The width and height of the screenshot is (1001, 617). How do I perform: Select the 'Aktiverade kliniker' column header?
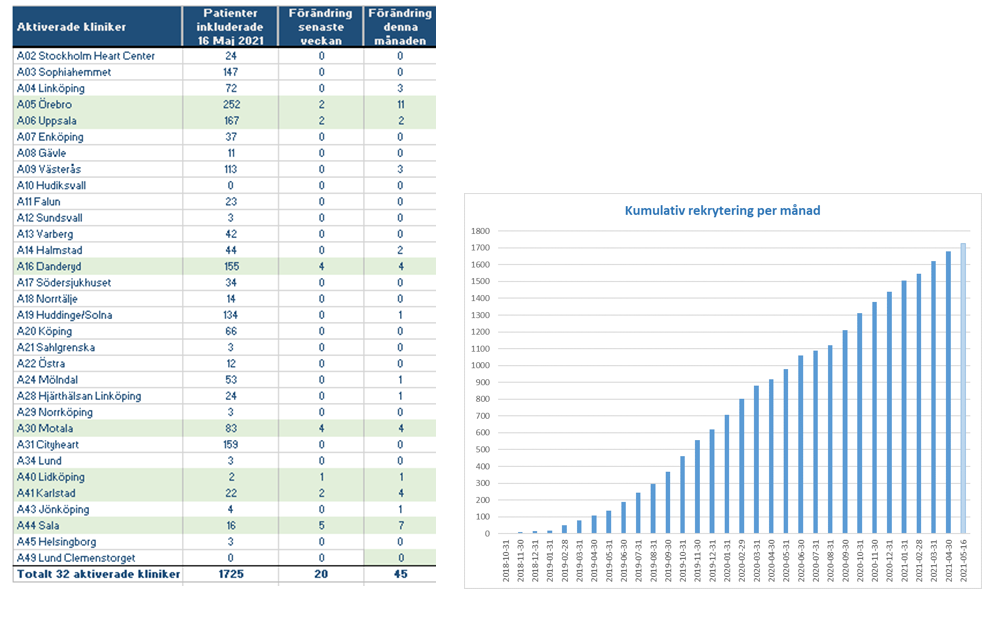98,27
